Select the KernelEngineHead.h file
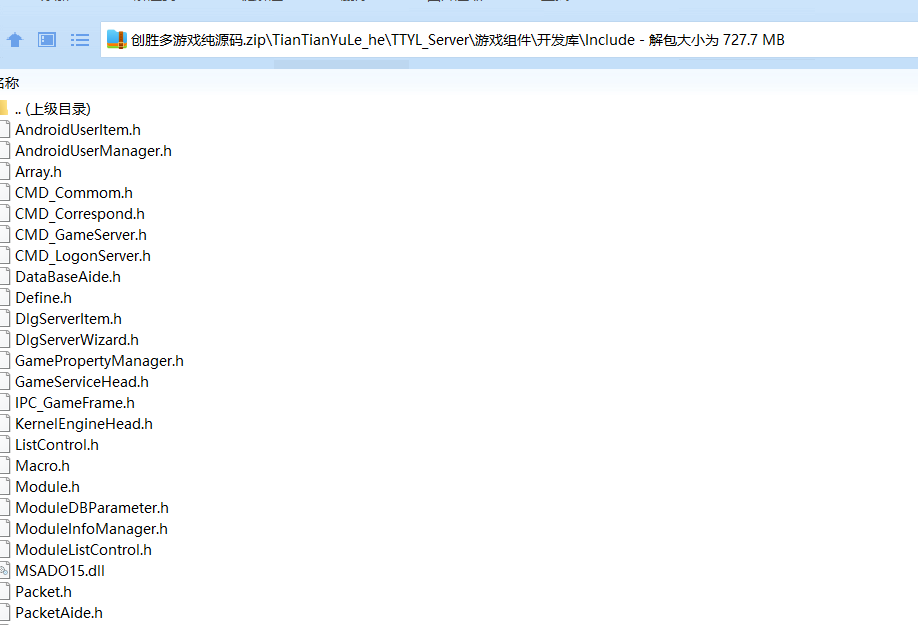918x625 pixels. coord(83,424)
